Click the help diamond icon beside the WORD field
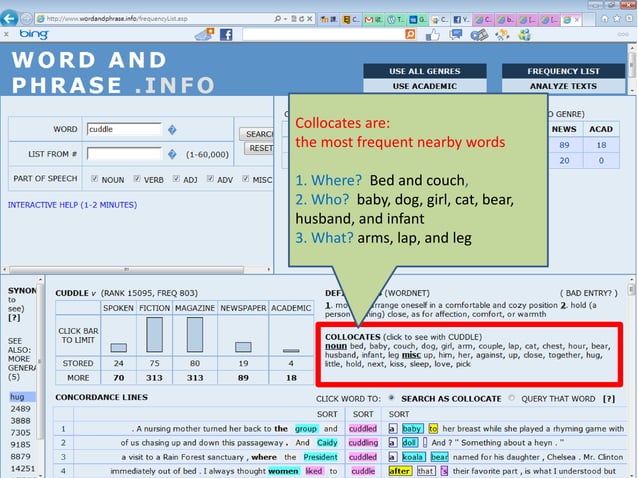This screenshot has width=638, height=478. (x=173, y=130)
